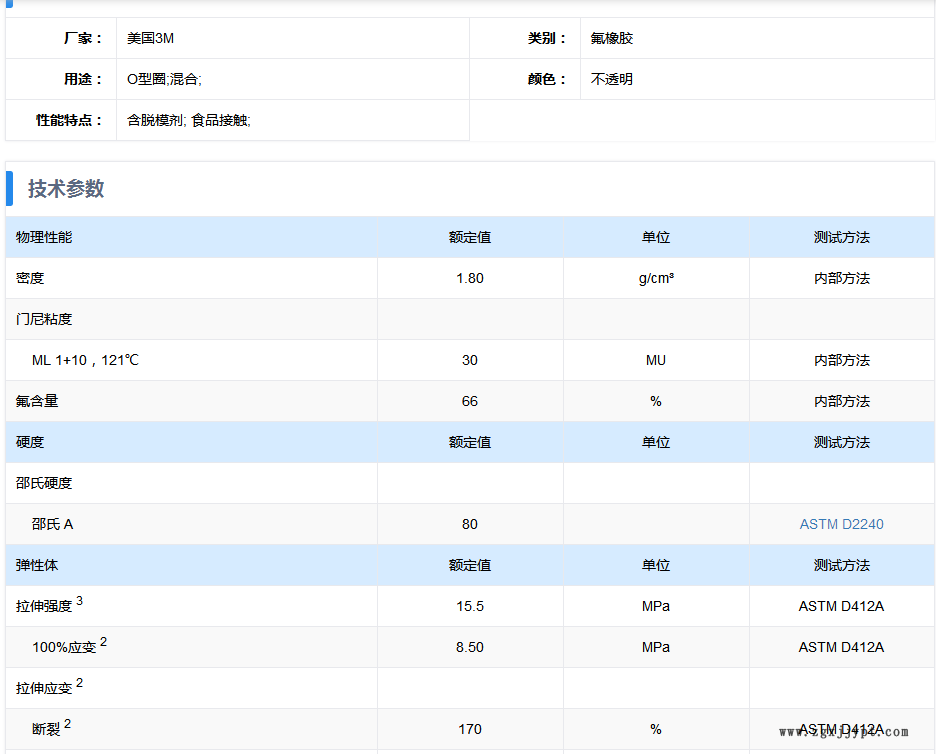936x754 pixels.
Task: Select the 邵氏 A value 80
Action: 469,524
